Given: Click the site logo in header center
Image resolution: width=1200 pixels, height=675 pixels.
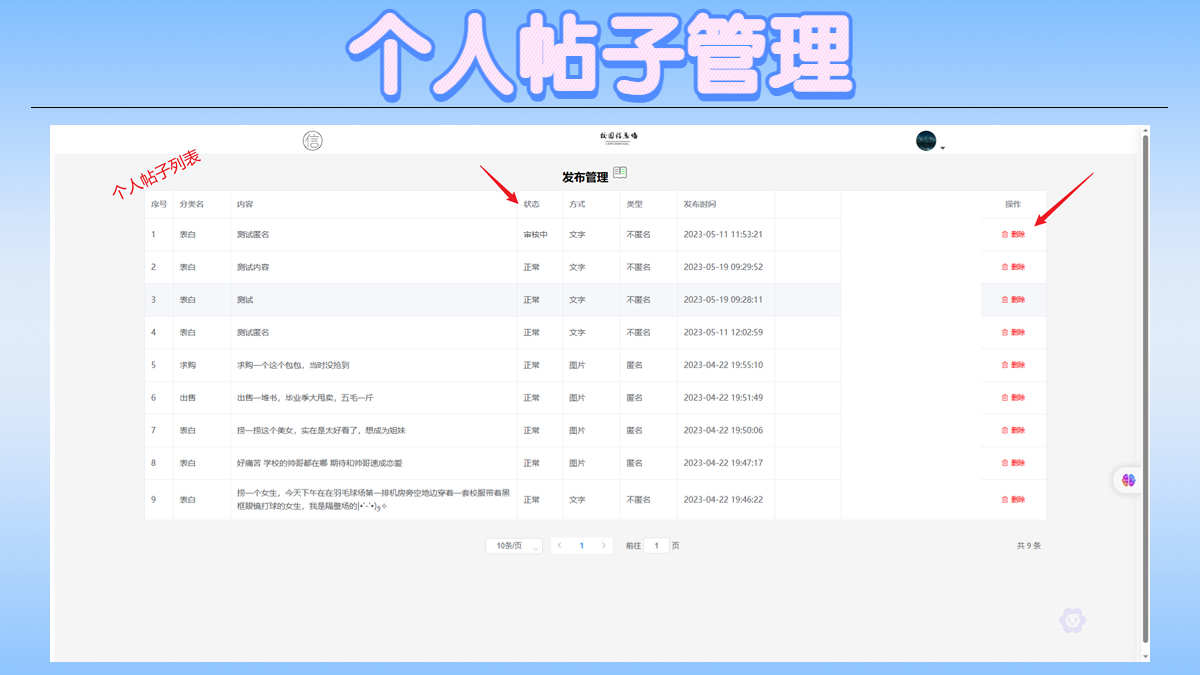Looking at the screenshot, I should pos(619,137).
